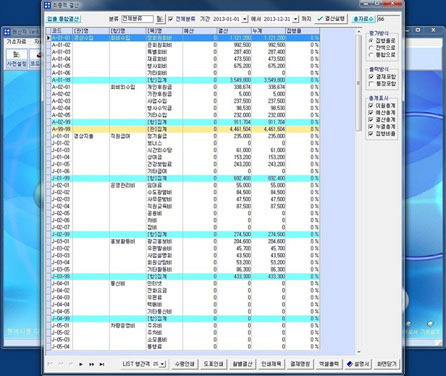Toggle the 집행비율 checkbox
The height and width of the screenshot is (376, 446).
click(x=371, y=133)
